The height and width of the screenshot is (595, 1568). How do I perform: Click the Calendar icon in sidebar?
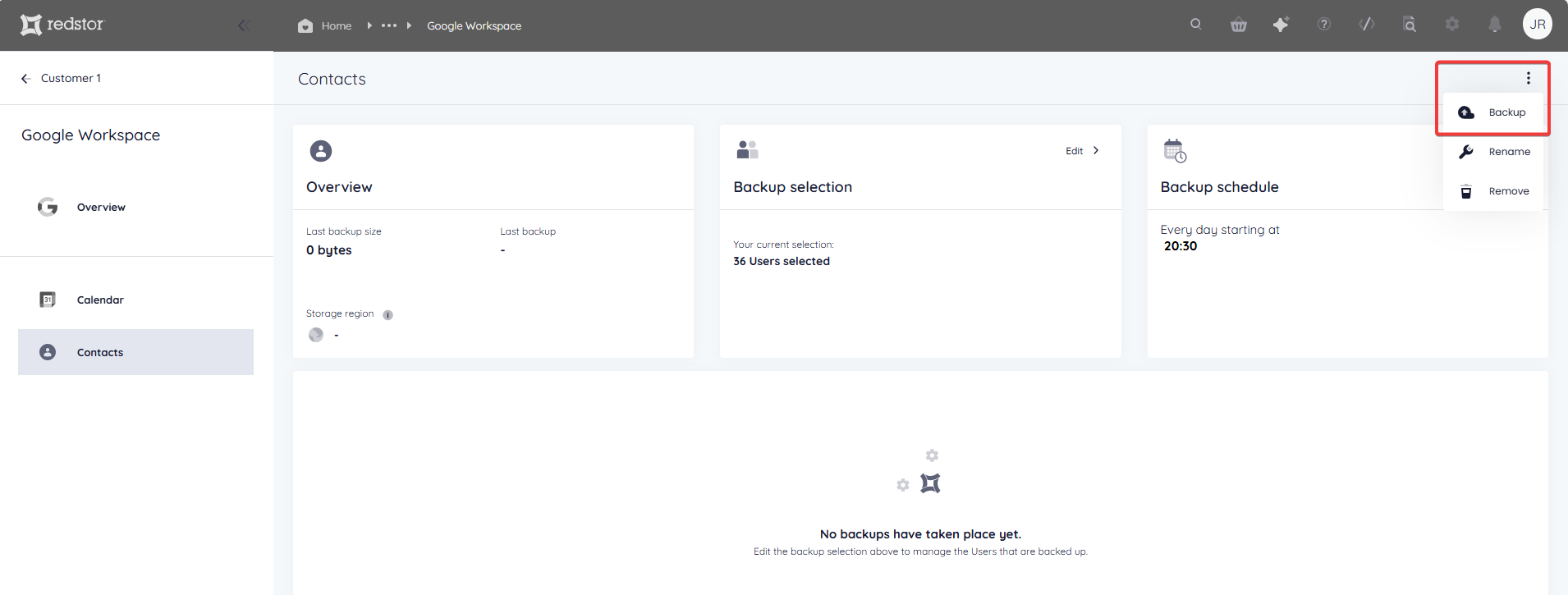point(48,300)
